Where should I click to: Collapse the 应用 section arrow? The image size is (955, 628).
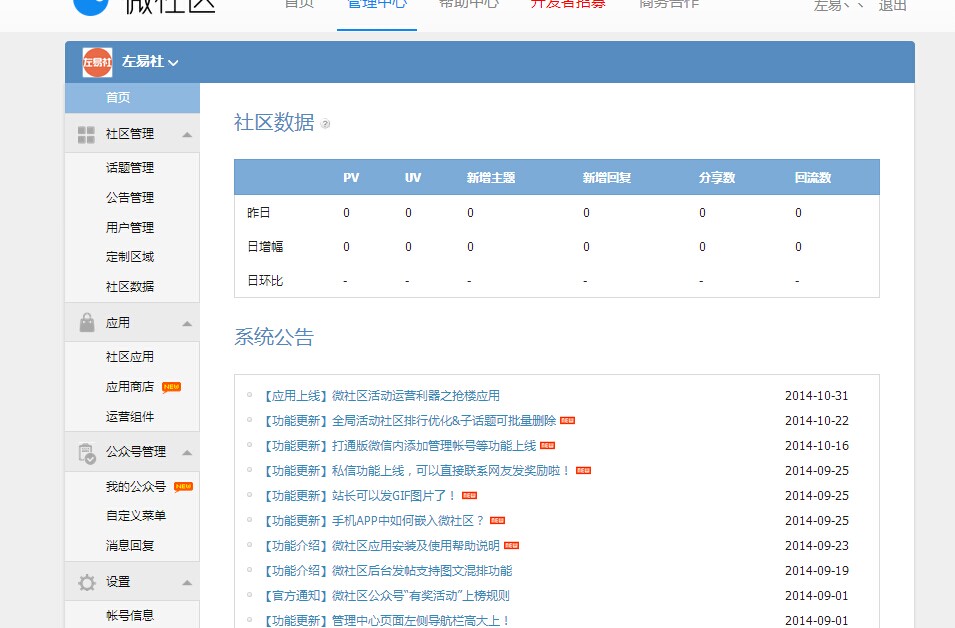[x=187, y=323]
